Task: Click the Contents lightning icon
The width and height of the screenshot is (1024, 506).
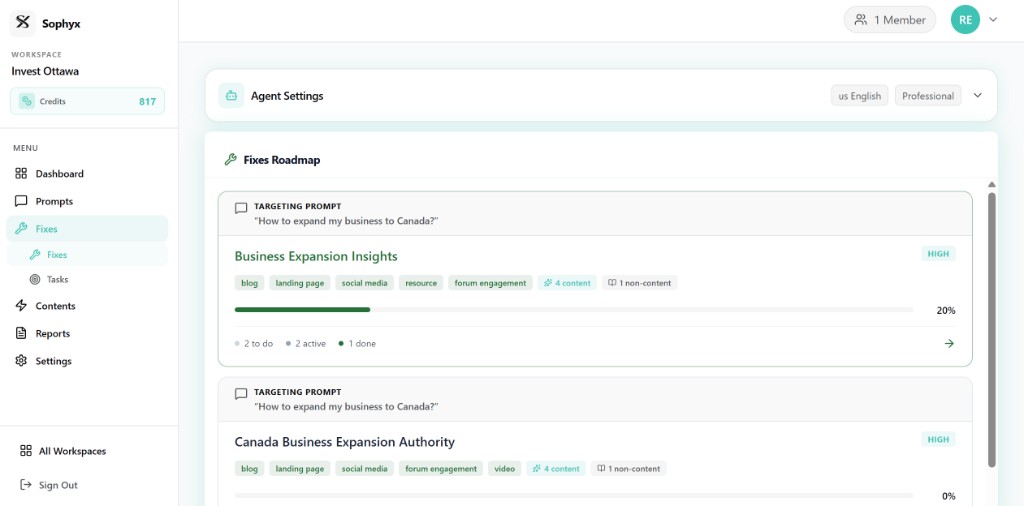Action: 21,306
